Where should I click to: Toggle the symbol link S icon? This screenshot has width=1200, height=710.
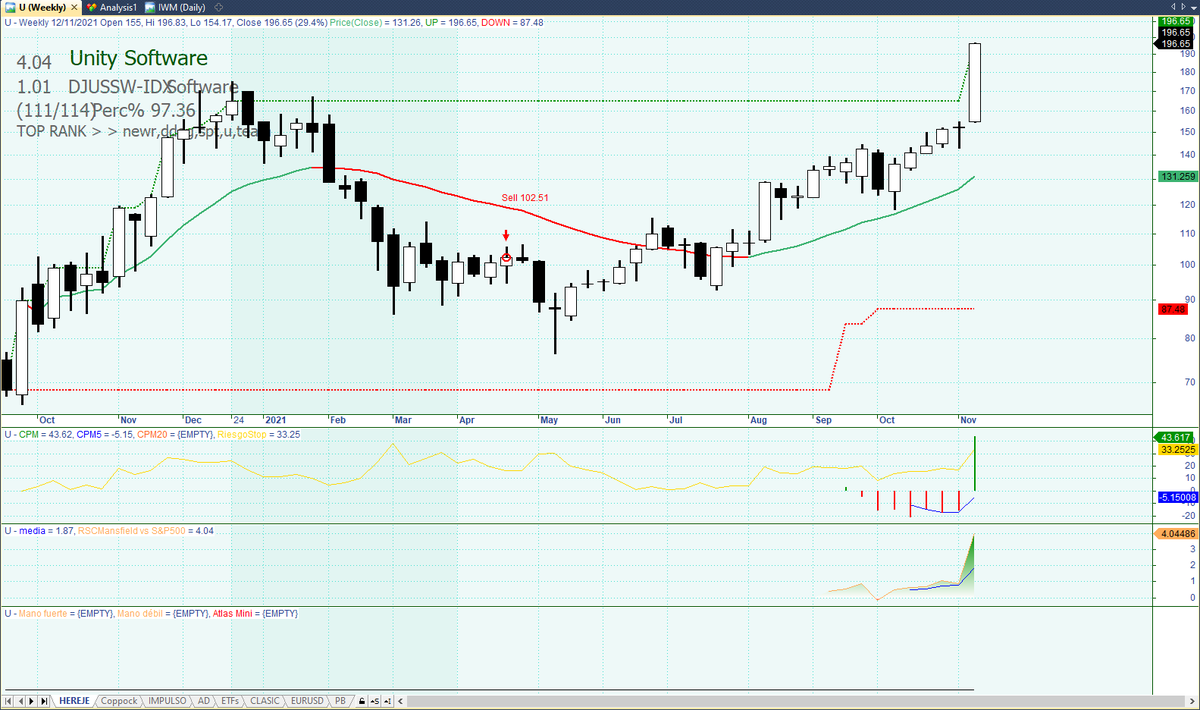374,700
